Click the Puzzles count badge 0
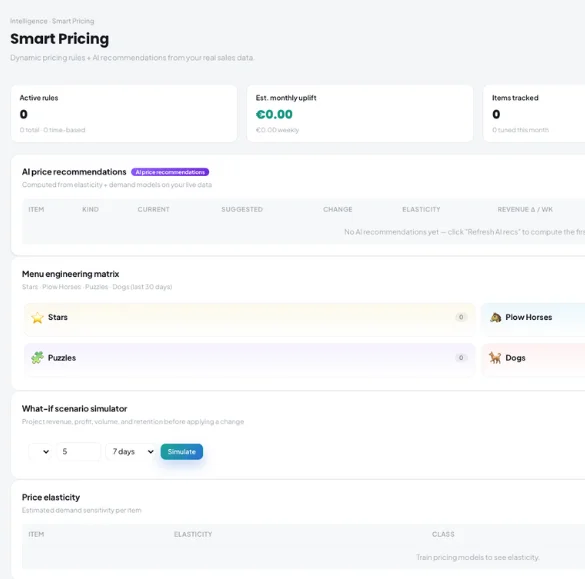The width and height of the screenshot is (585, 579). [x=461, y=358]
